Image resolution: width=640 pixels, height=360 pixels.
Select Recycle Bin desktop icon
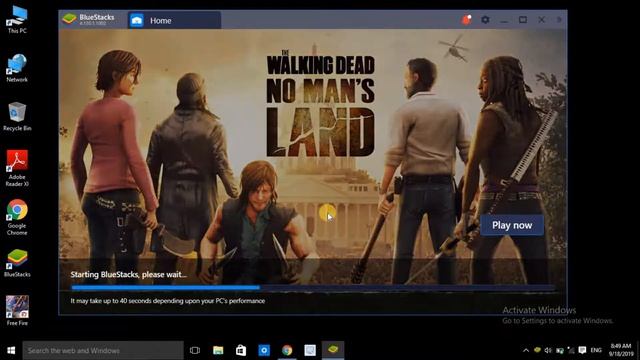[x=17, y=117]
